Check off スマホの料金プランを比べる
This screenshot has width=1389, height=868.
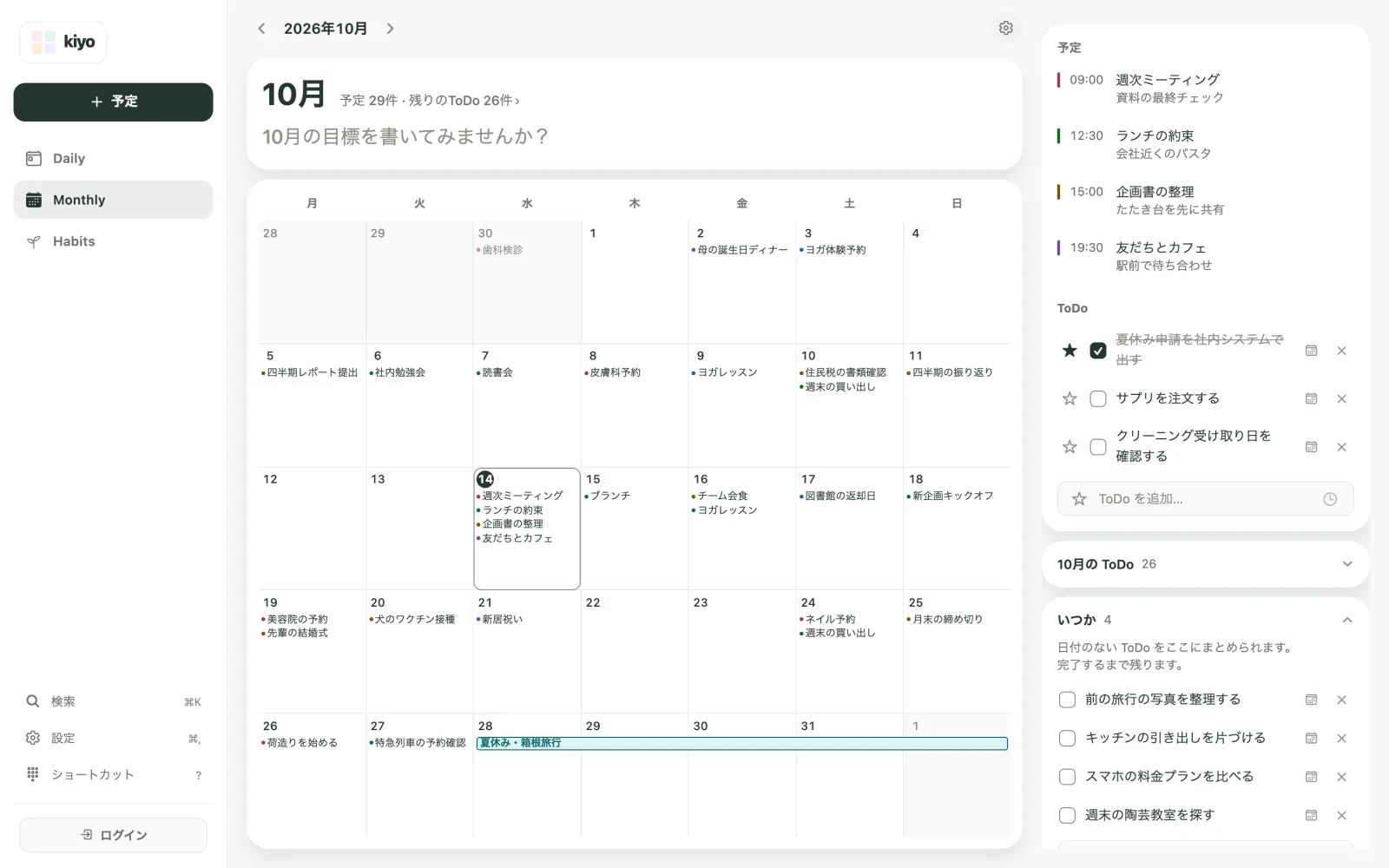click(1067, 777)
